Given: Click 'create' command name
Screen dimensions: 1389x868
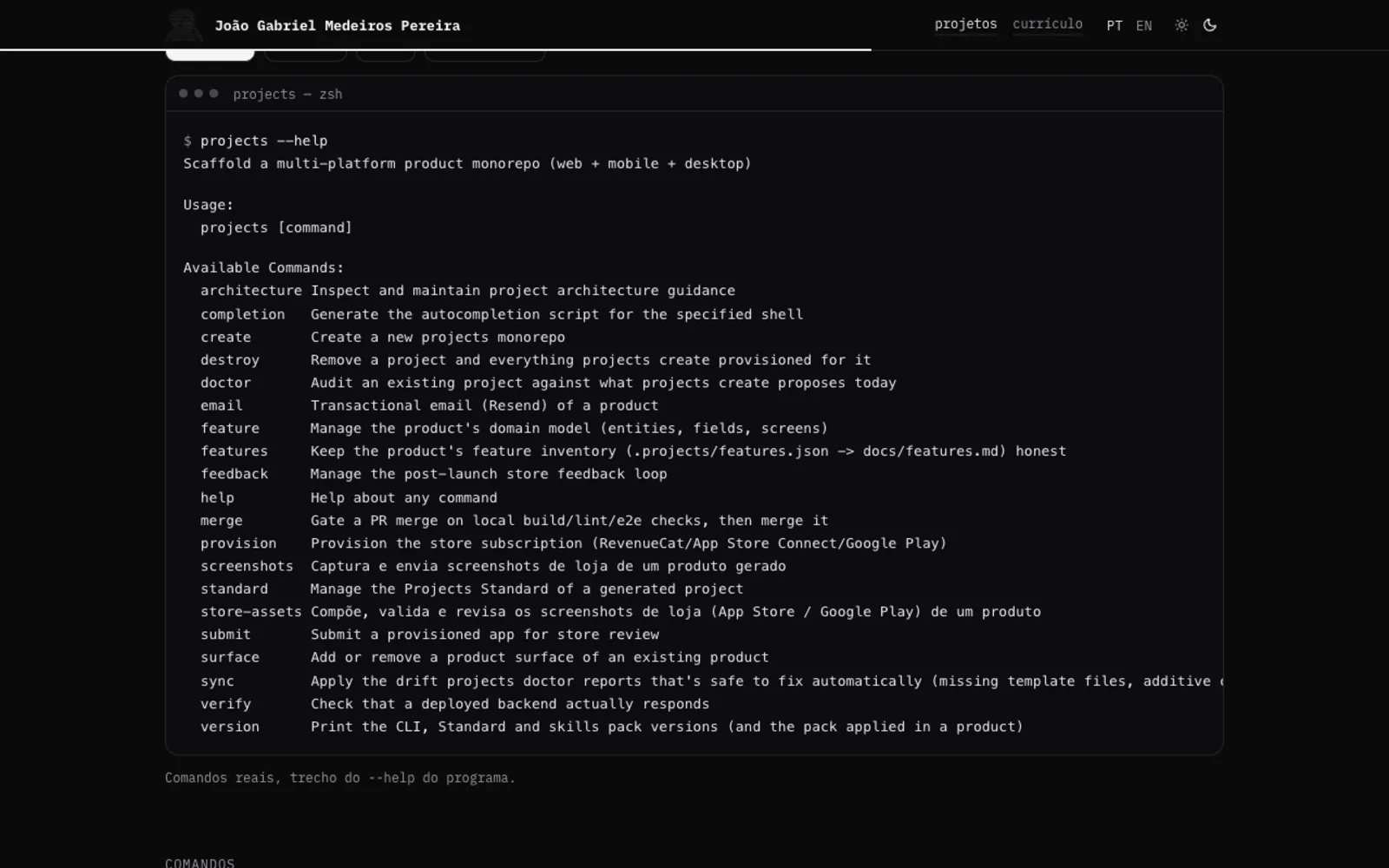Looking at the screenshot, I should (x=226, y=337).
